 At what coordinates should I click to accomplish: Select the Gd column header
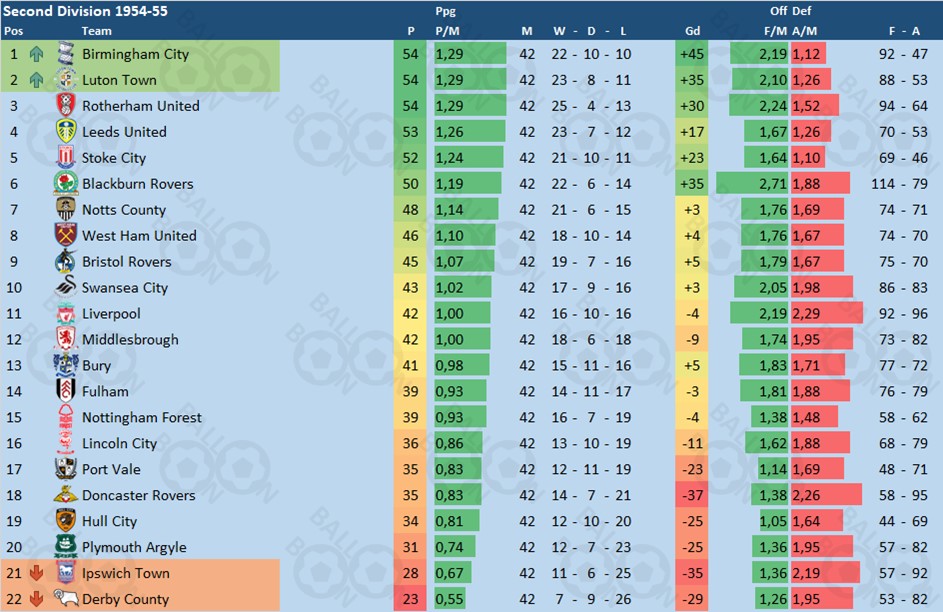pos(692,31)
